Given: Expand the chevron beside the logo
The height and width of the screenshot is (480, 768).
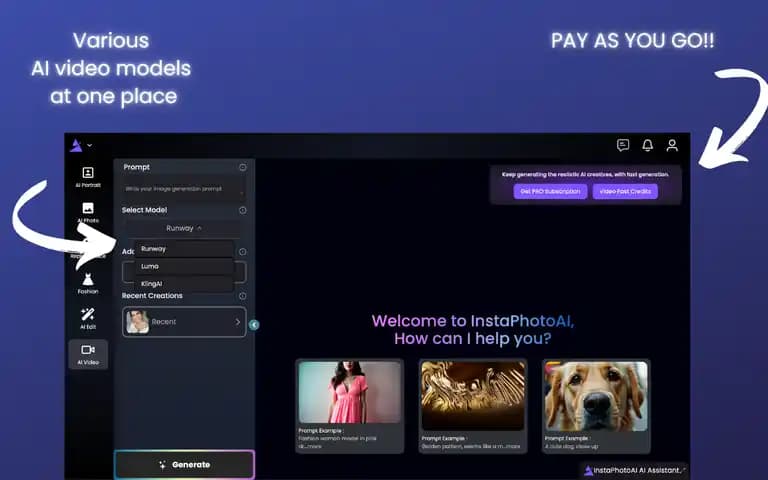Looking at the screenshot, I should coord(90,145).
